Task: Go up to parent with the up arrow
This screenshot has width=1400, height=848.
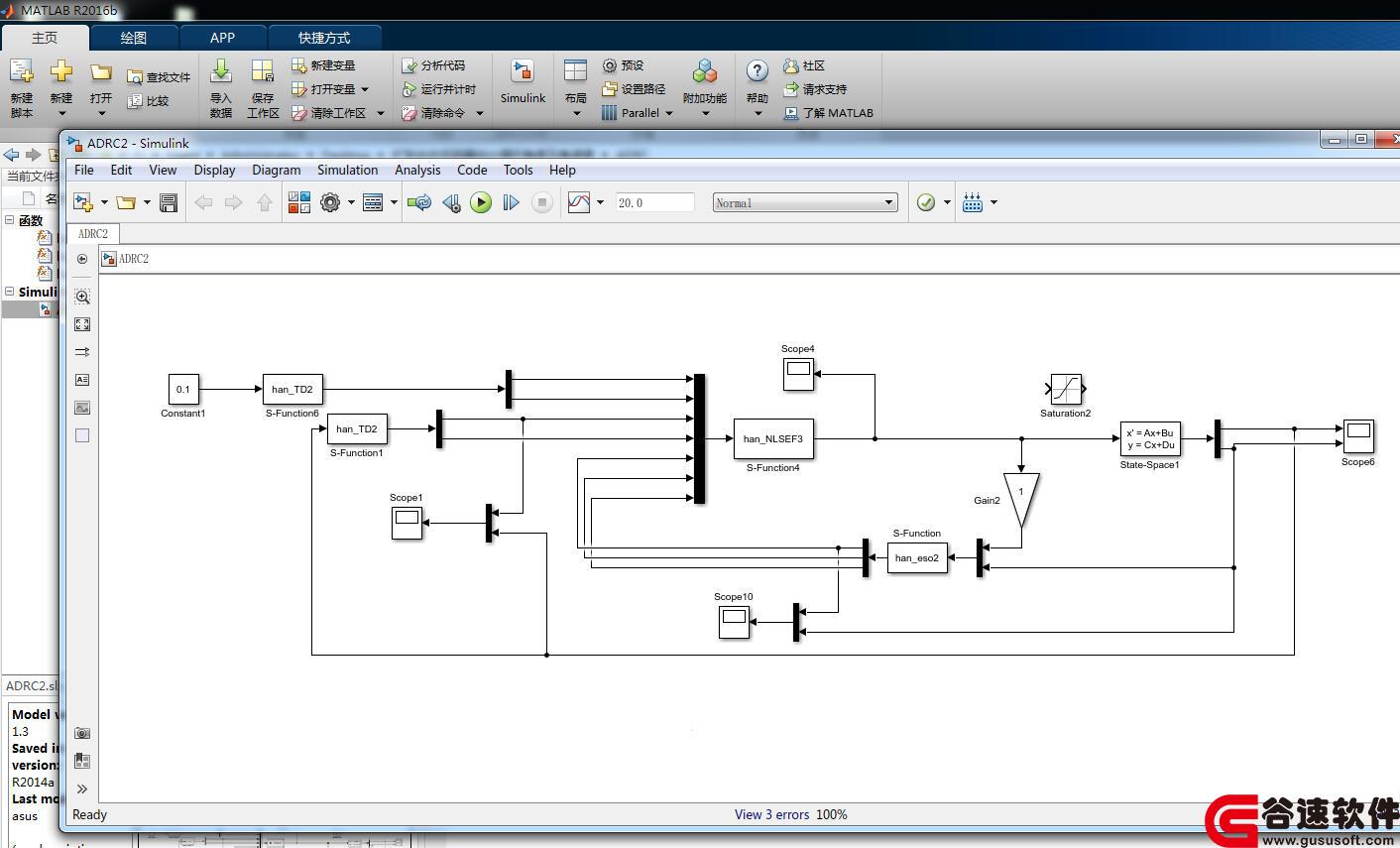Action: [x=265, y=202]
